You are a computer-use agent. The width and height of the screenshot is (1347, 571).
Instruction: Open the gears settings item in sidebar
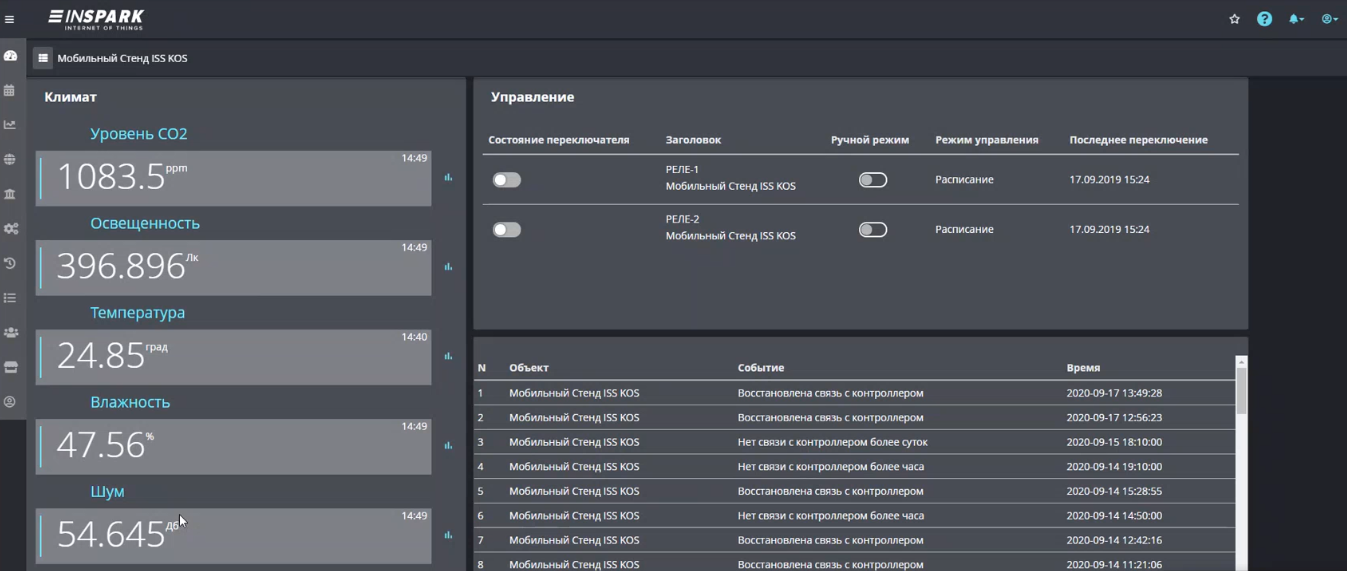point(10,229)
